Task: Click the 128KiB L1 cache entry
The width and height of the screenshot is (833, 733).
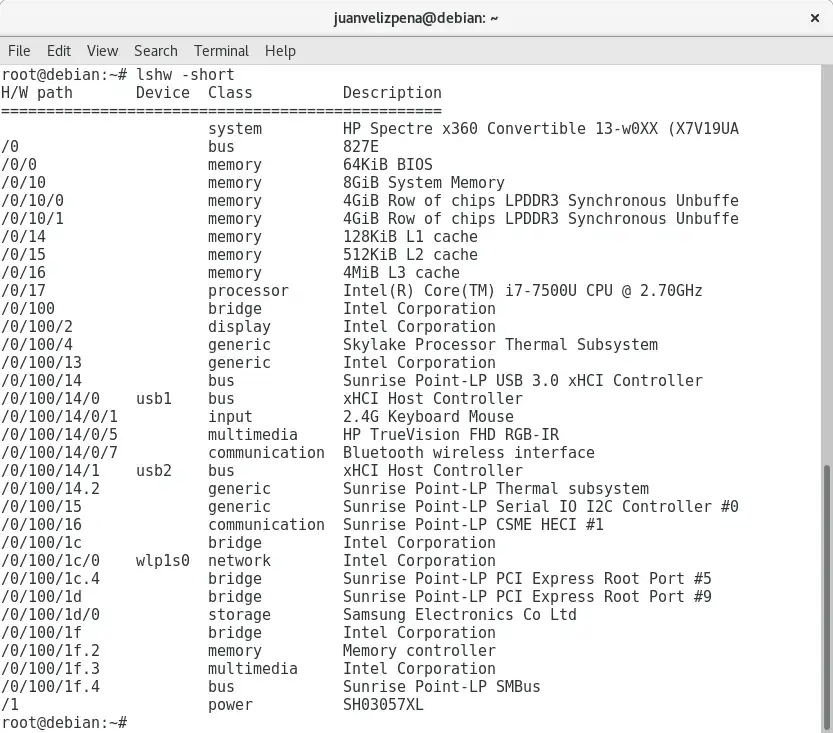Action: [x=410, y=237]
